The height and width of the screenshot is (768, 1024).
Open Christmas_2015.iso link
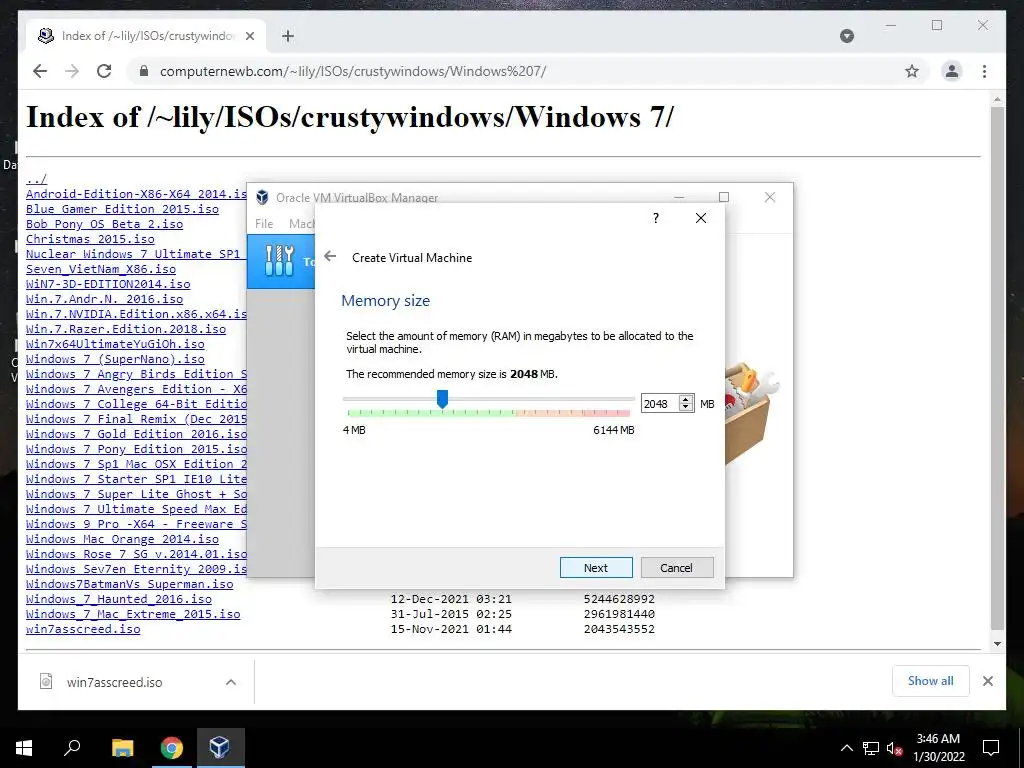click(90, 239)
